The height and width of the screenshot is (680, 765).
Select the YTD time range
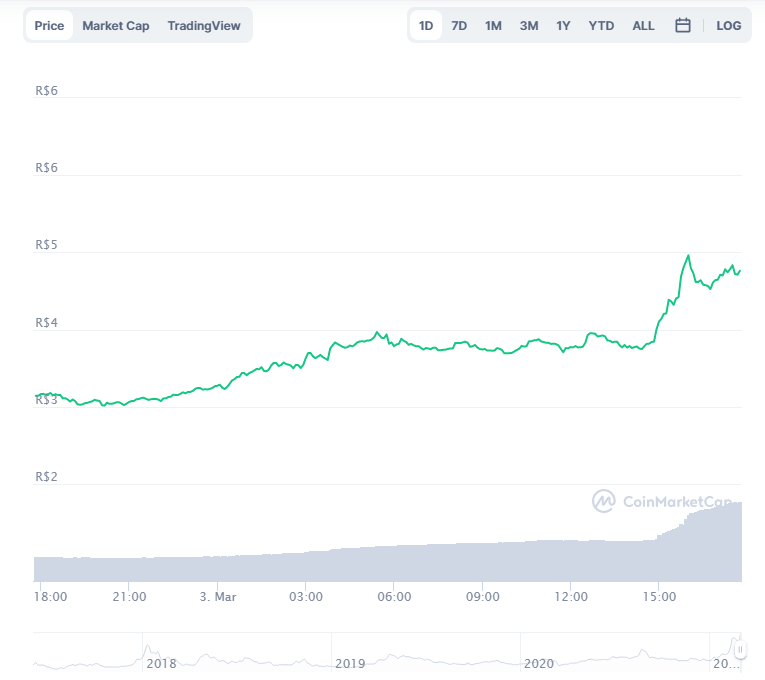click(601, 25)
